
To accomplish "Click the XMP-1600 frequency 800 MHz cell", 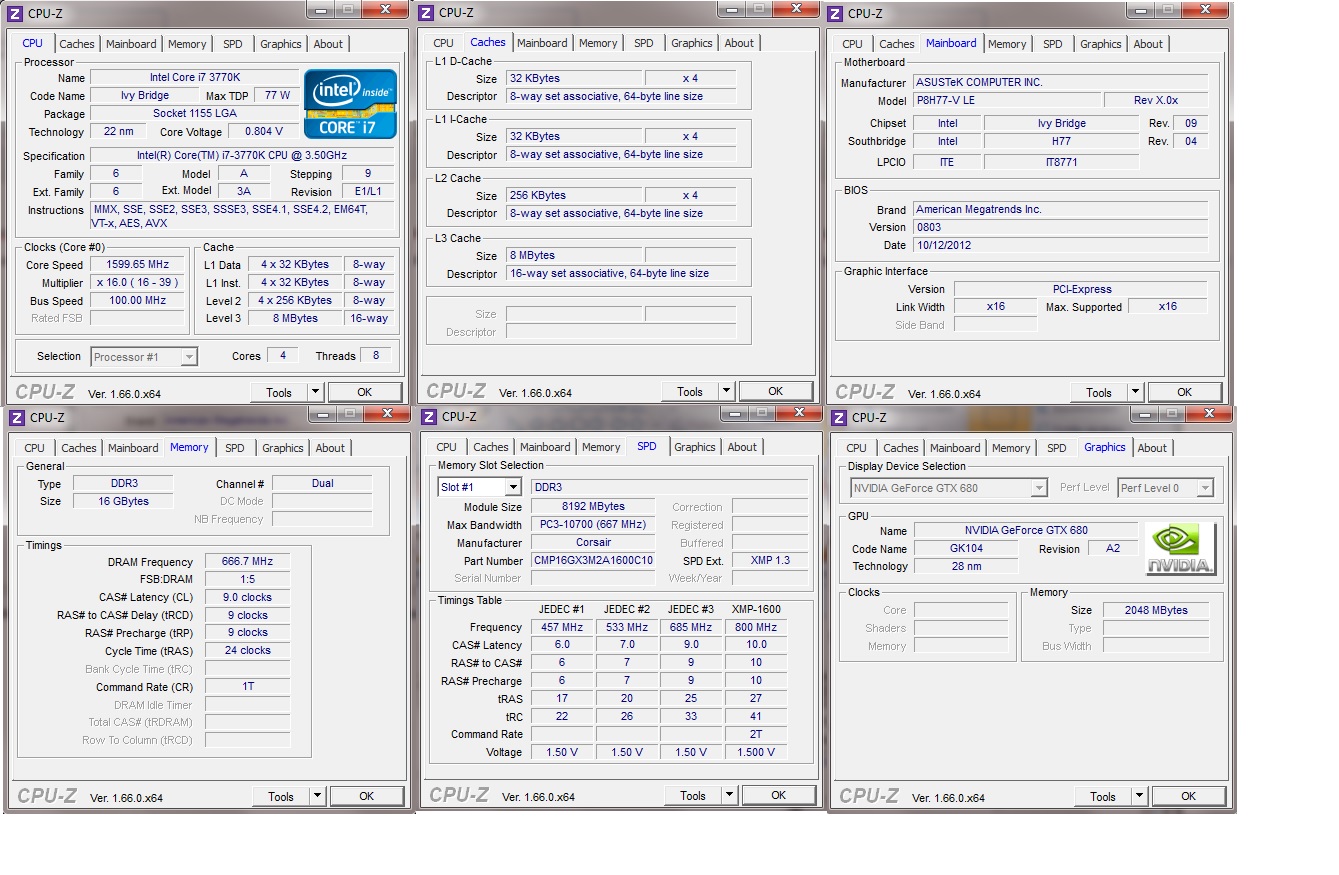I will (x=755, y=627).
